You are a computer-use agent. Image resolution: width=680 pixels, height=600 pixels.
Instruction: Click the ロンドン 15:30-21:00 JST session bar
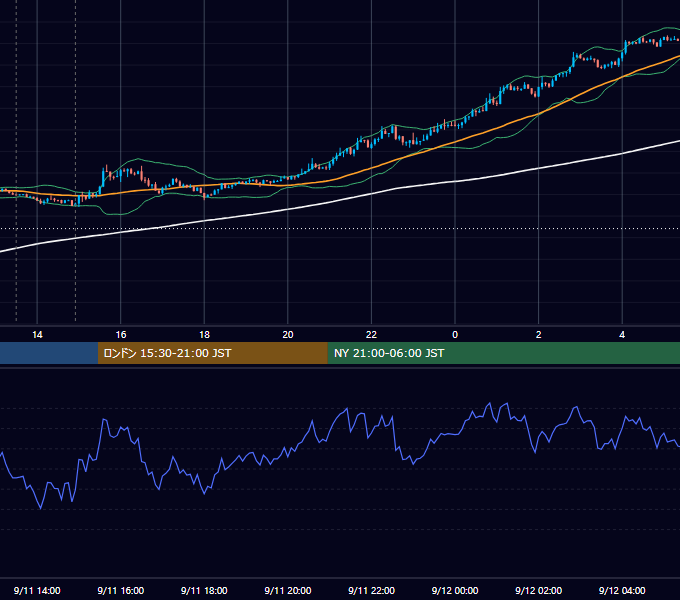click(212, 353)
